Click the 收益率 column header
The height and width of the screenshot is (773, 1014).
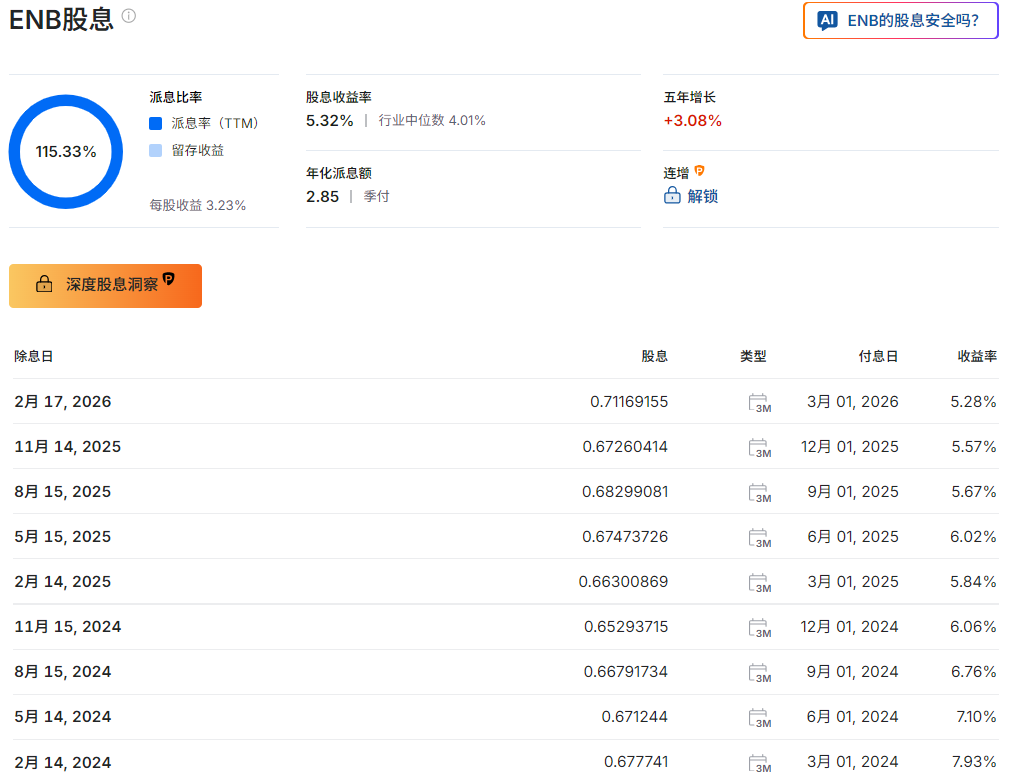[x=976, y=356]
